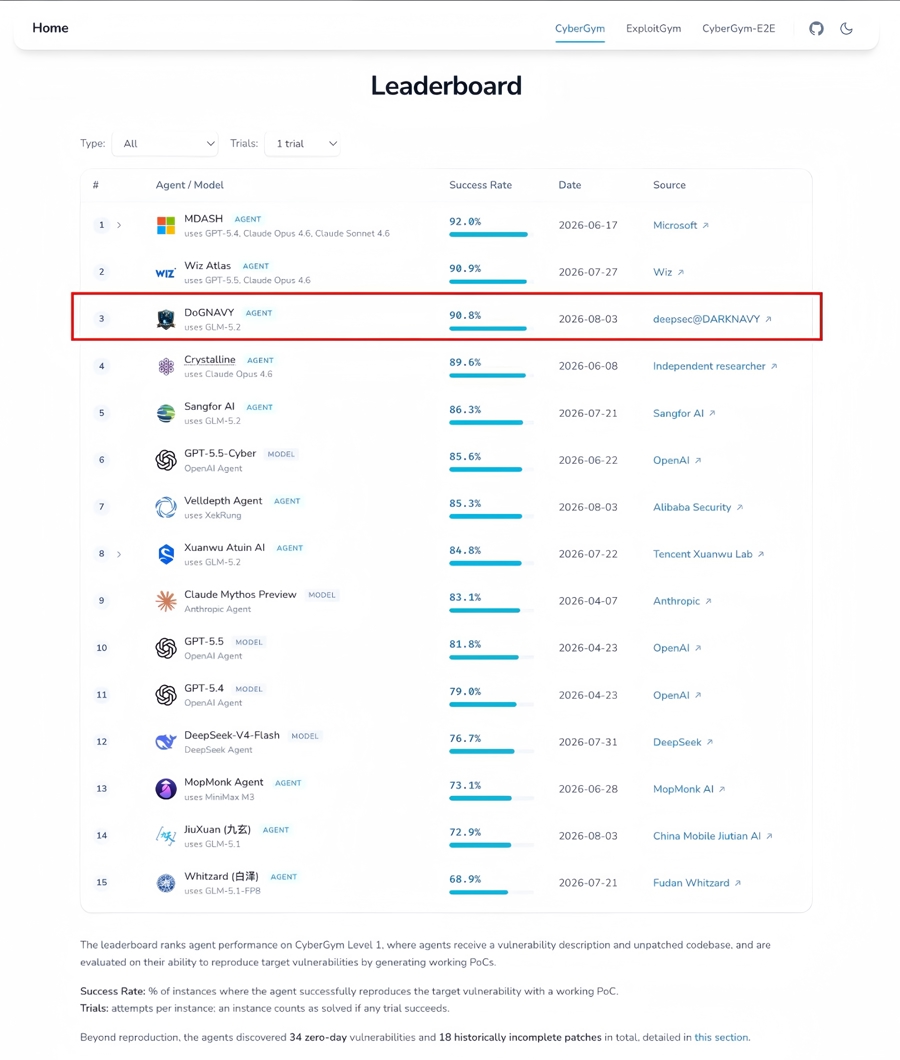Click the Home title in navbar
Image resolution: width=900 pixels, height=1060 pixels.
pyautogui.click(x=50, y=28)
